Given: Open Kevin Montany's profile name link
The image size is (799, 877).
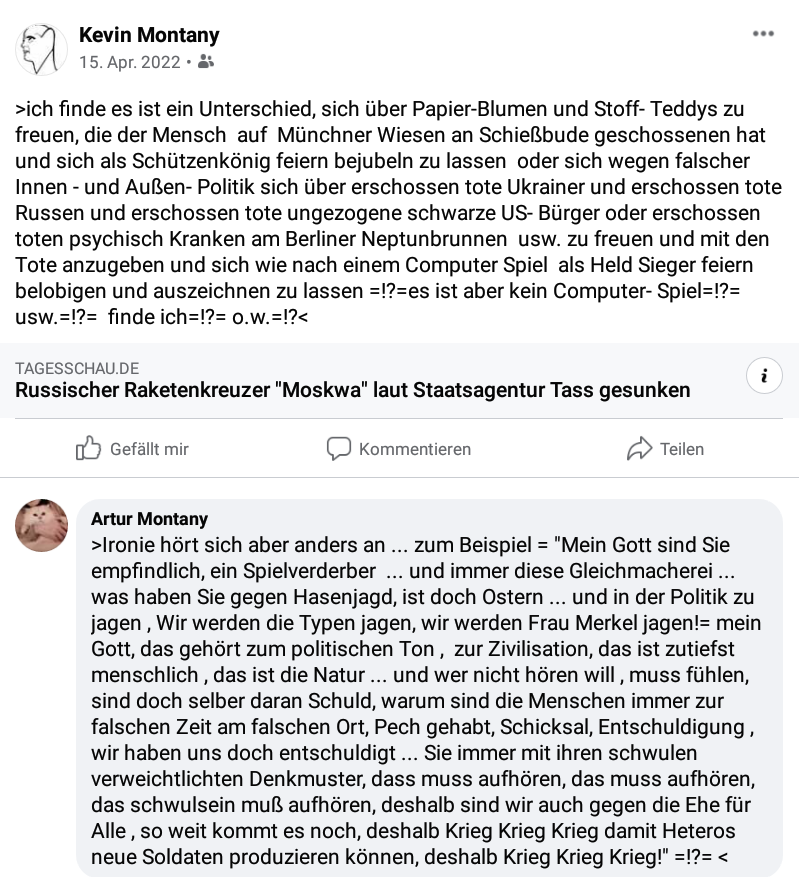Looking at the screenshot, I should tap(149, 35).
